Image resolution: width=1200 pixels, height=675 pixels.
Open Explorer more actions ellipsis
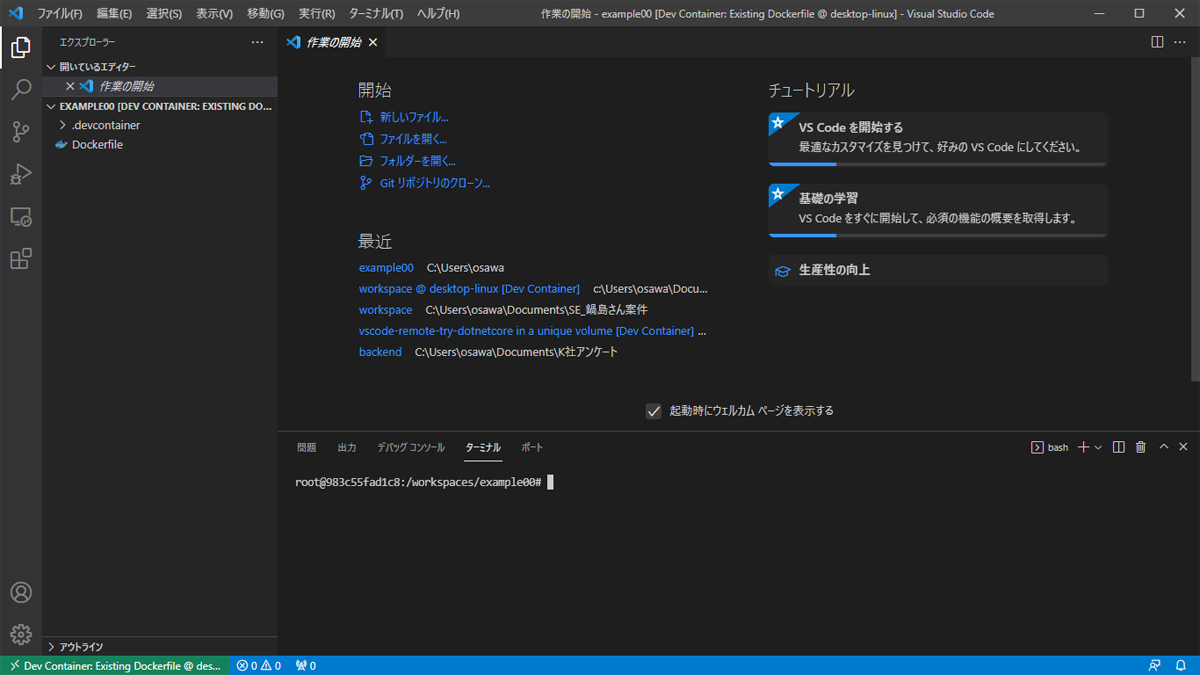coord(257,42)
